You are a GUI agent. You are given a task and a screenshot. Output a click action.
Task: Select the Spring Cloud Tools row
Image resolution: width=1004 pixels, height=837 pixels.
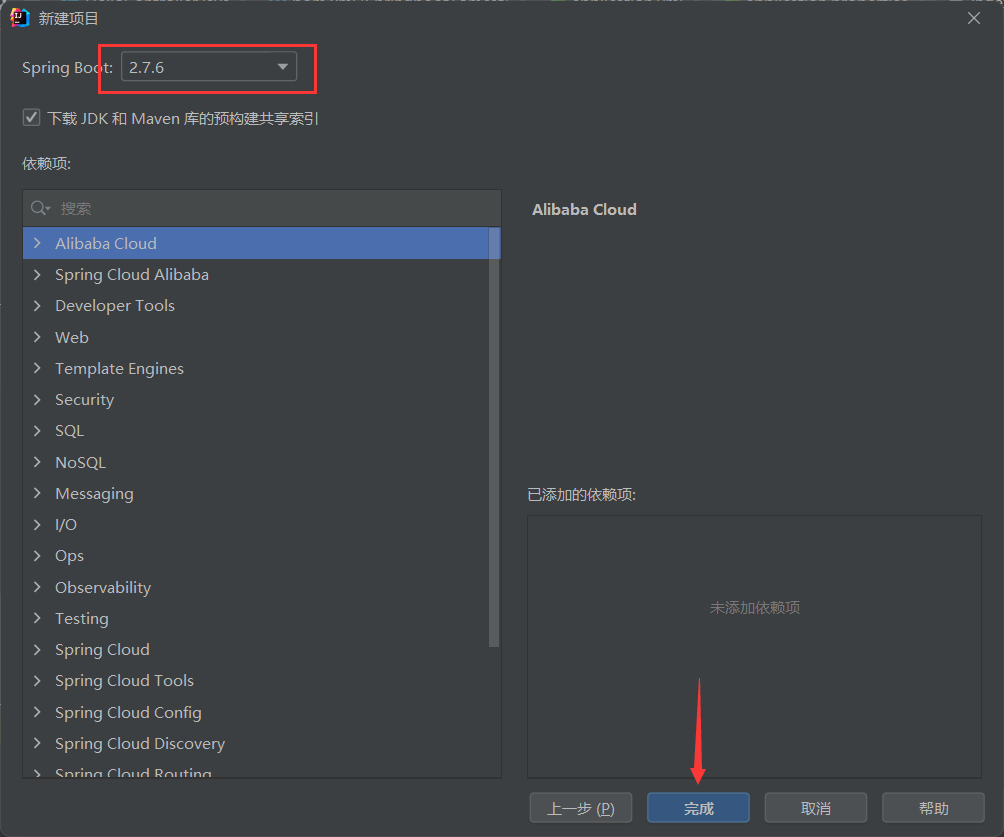click(x=256, y=680)
